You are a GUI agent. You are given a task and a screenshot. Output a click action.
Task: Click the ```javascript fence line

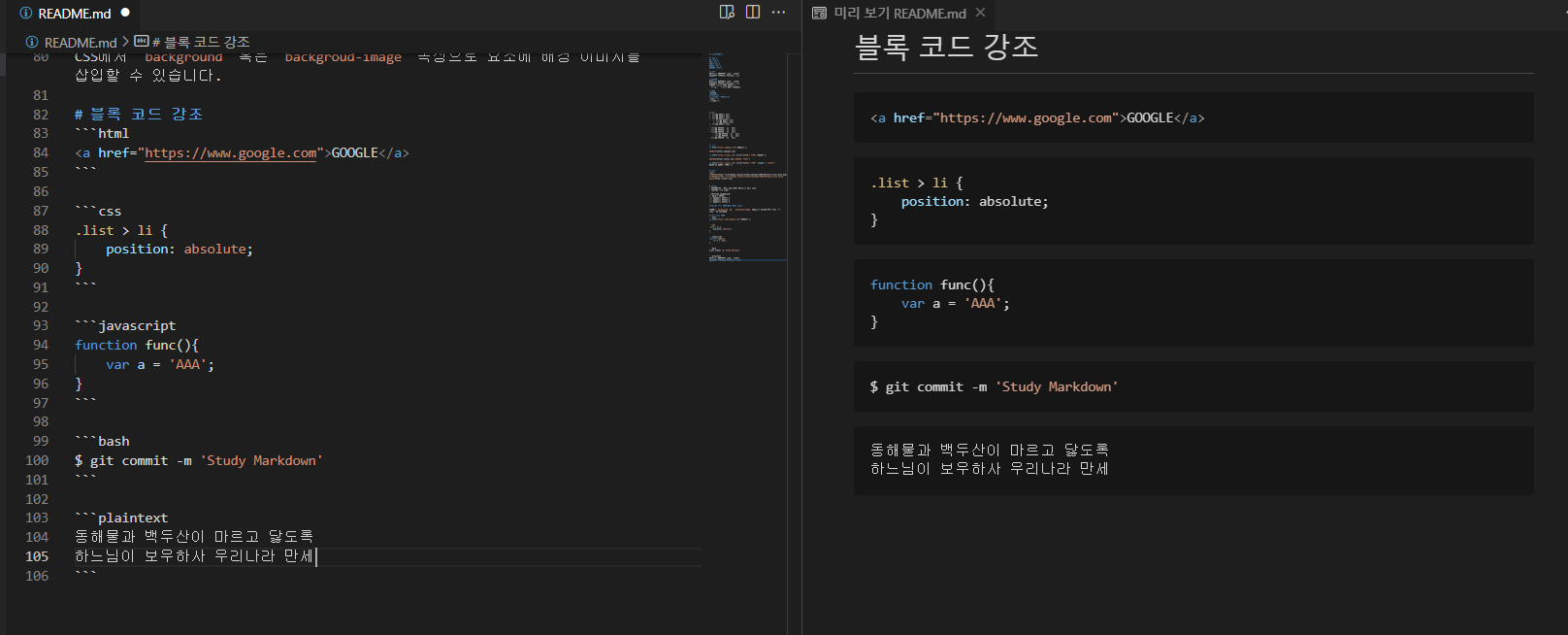[x=125, y=325]
